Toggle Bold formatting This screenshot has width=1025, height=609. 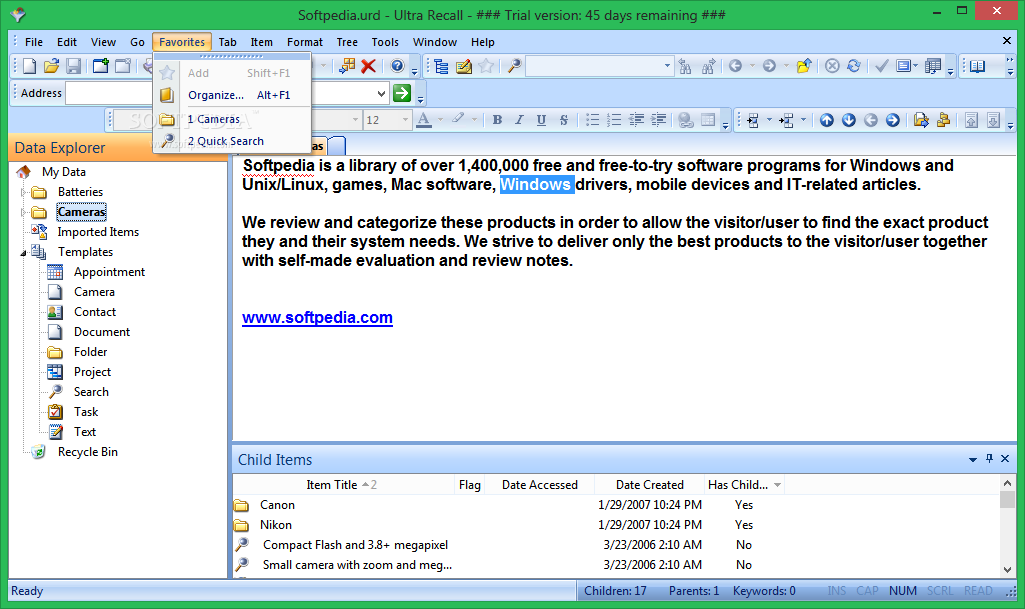(x=497, y=120)
